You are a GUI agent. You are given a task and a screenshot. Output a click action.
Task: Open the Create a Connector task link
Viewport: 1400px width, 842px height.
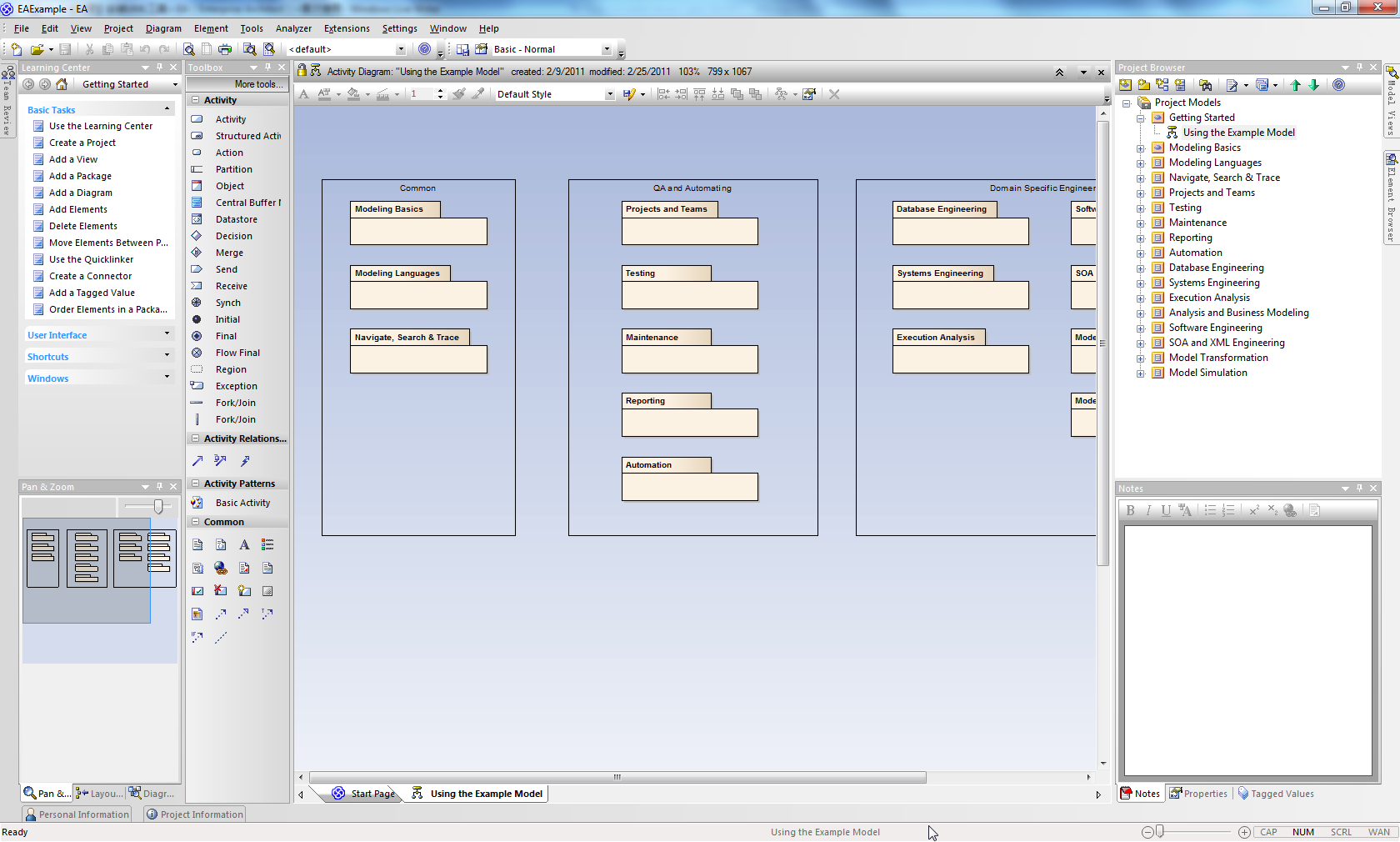pos(90,276)
